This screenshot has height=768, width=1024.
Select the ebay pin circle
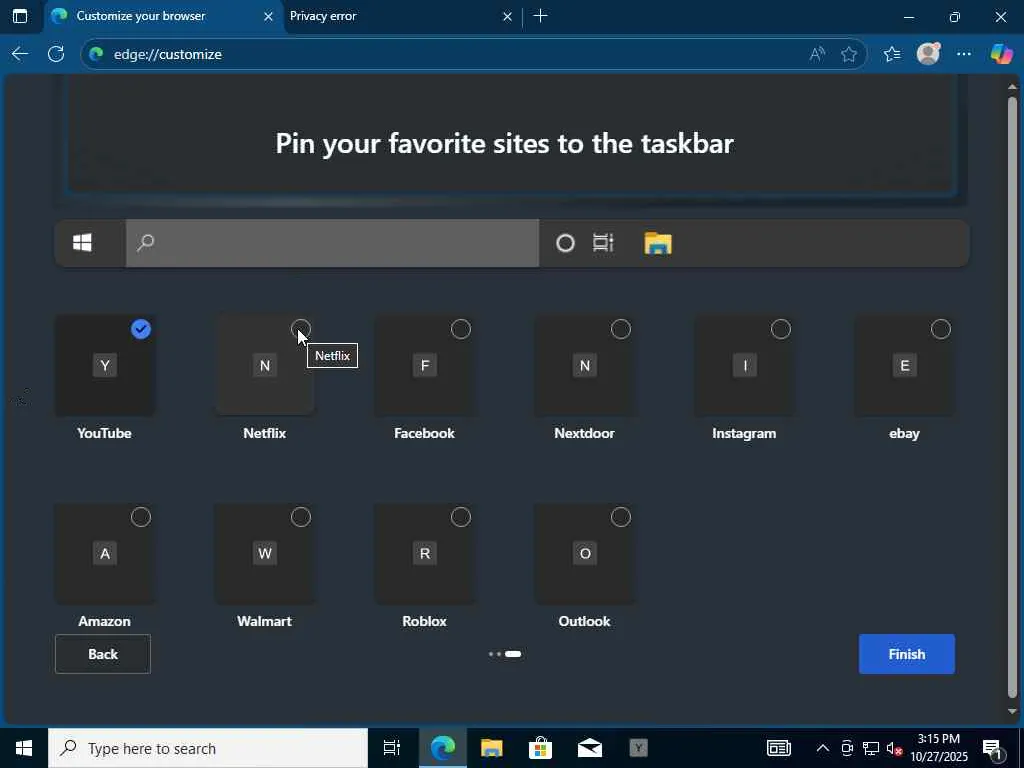pos(940,329)
